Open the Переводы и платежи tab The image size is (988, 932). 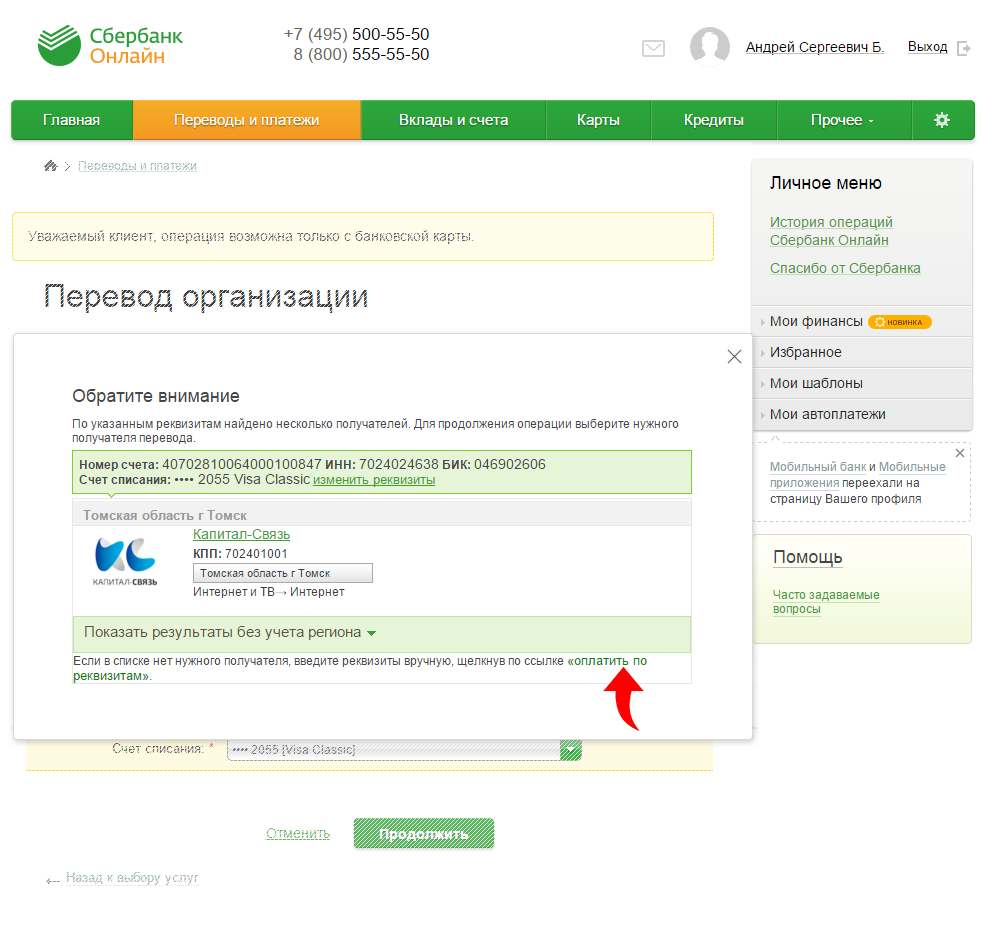click(246, 120)
